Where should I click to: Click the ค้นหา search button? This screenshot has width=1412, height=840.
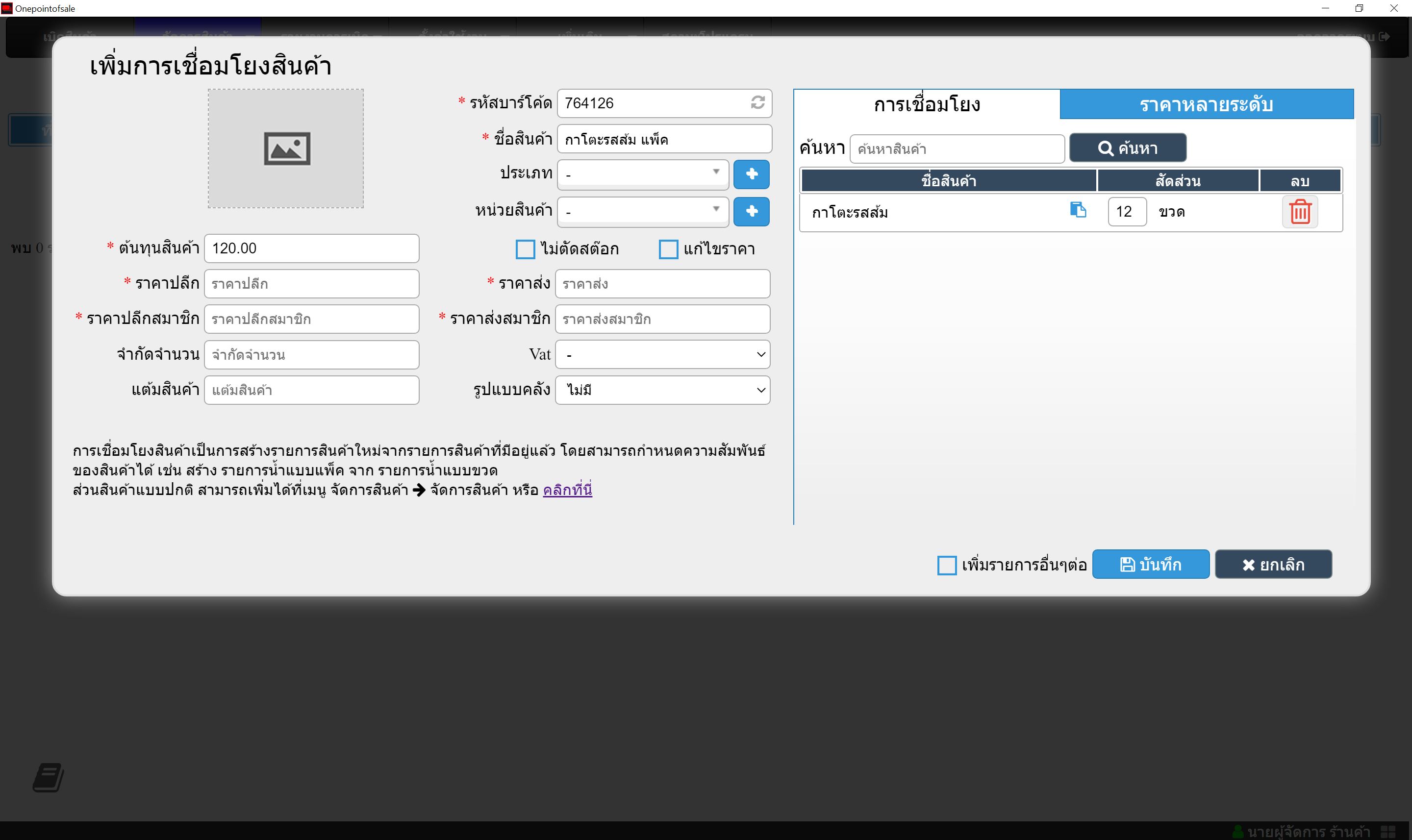pos(1128,148)
